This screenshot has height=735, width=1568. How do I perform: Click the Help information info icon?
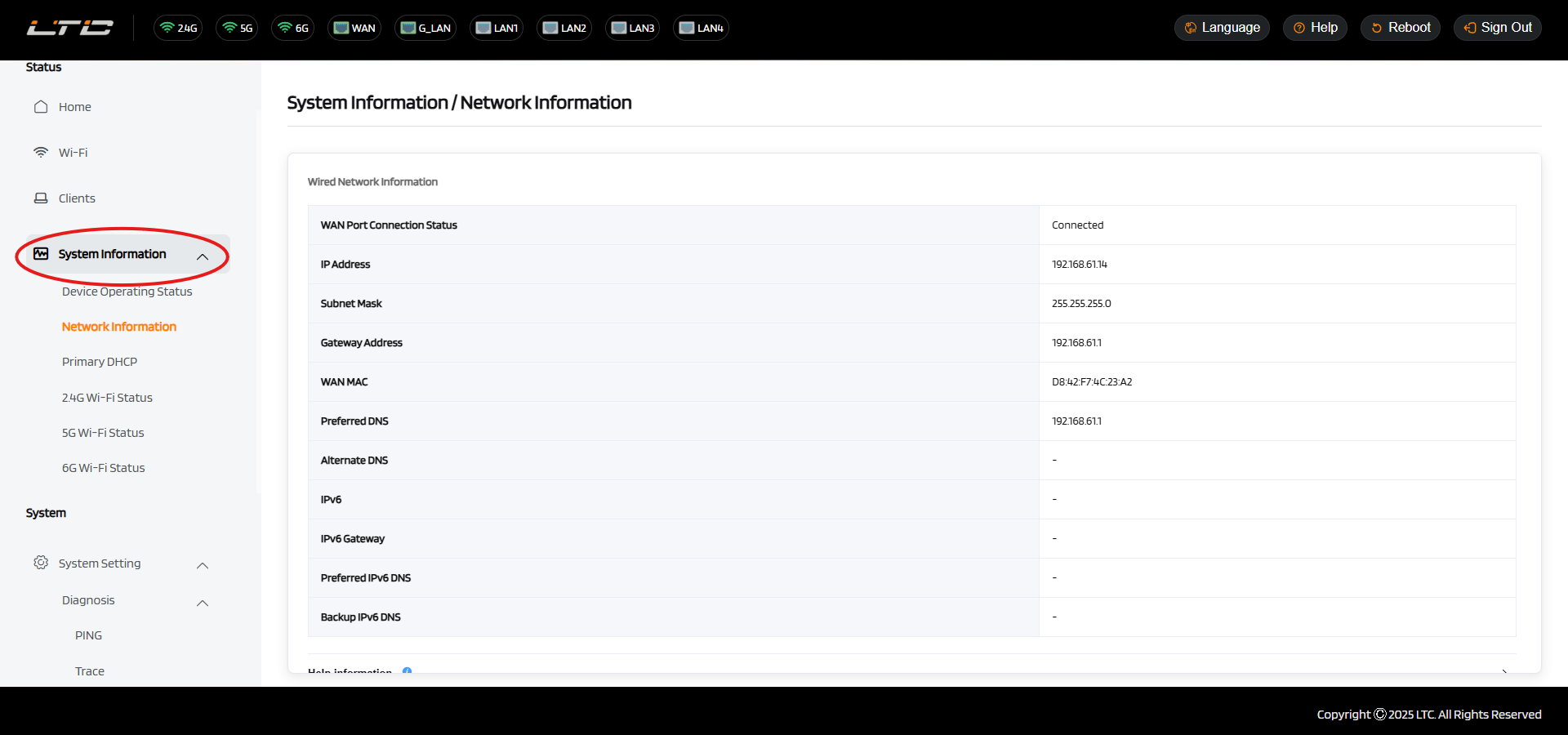pos(407,670)
